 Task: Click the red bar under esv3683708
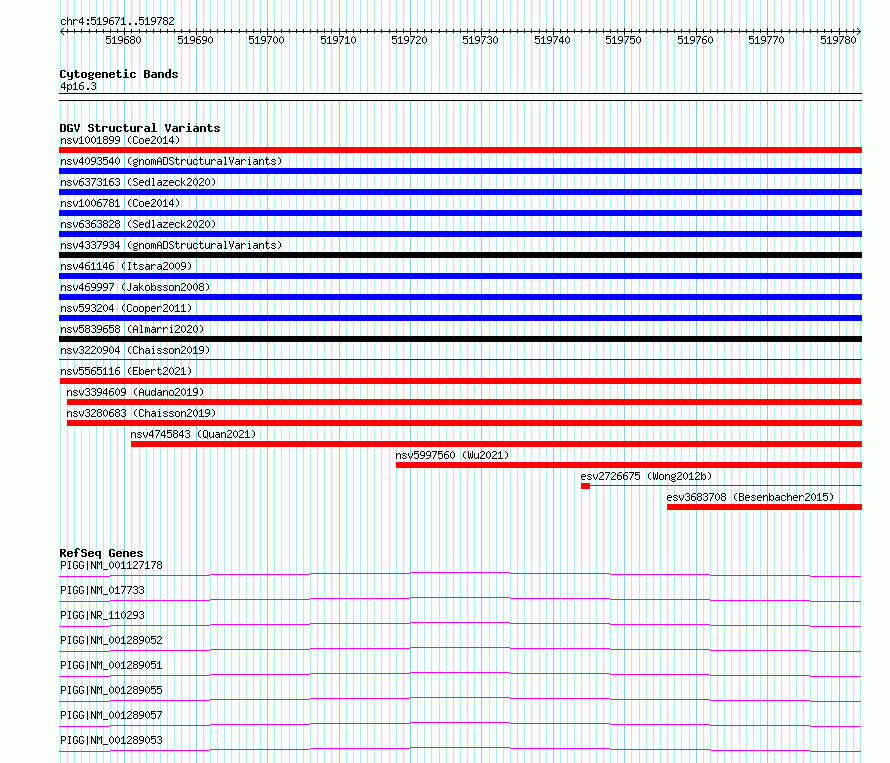pos(765,507)
